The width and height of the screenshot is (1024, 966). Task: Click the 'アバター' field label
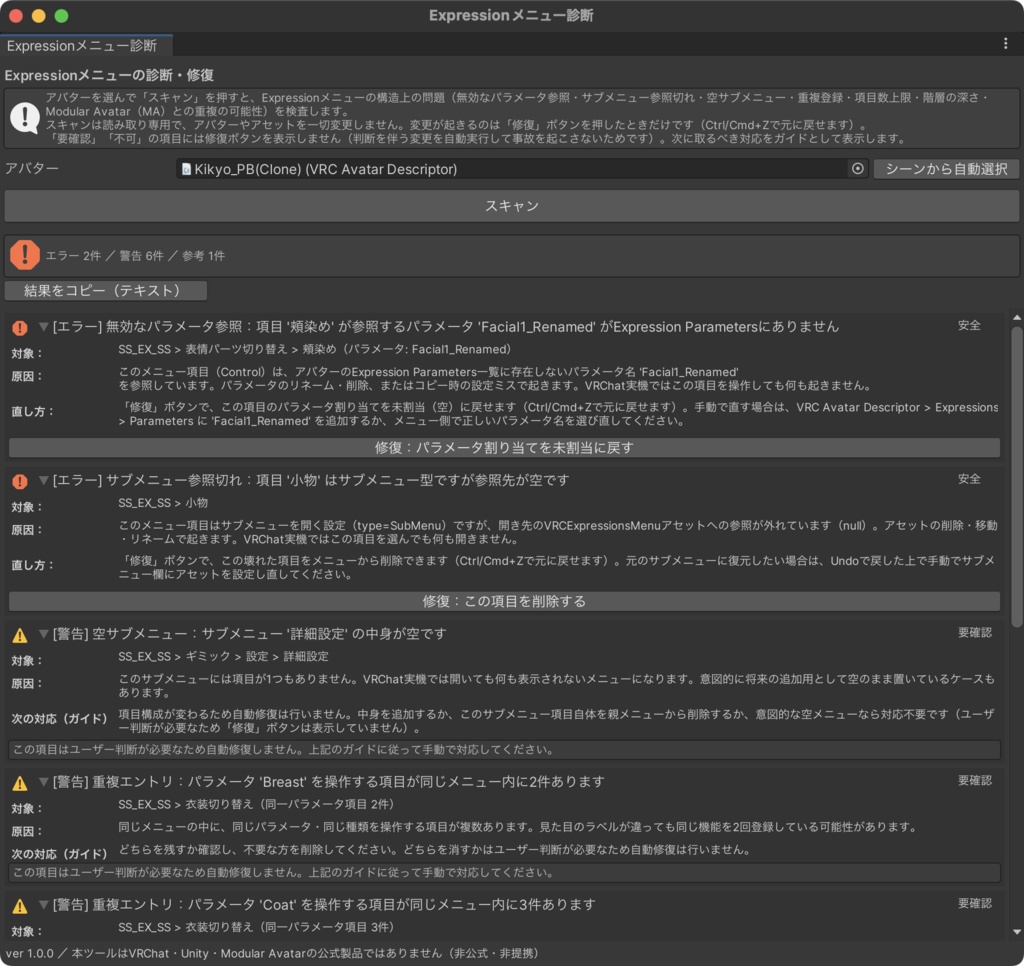click(x=31, y=169)
